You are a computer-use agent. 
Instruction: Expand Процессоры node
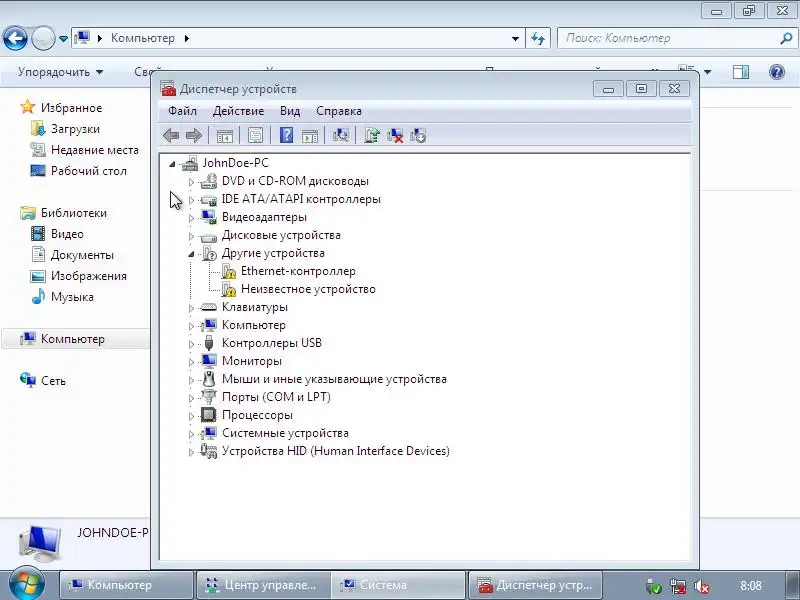[x=191, y=416]
